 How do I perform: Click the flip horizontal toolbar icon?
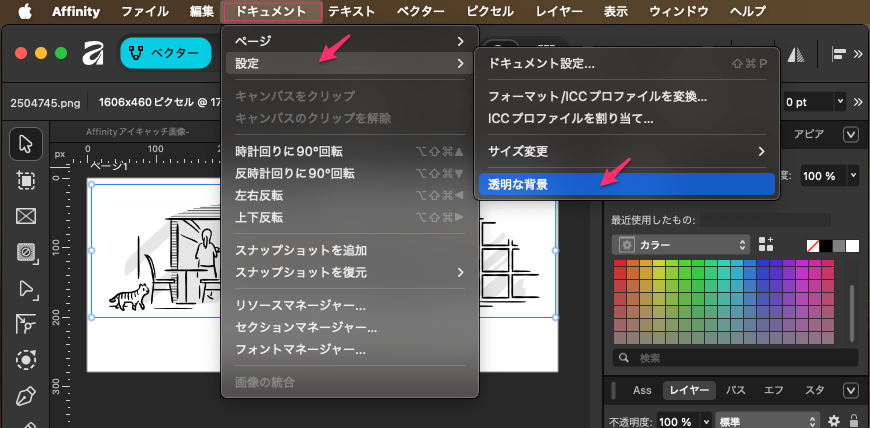pos(798,54)
